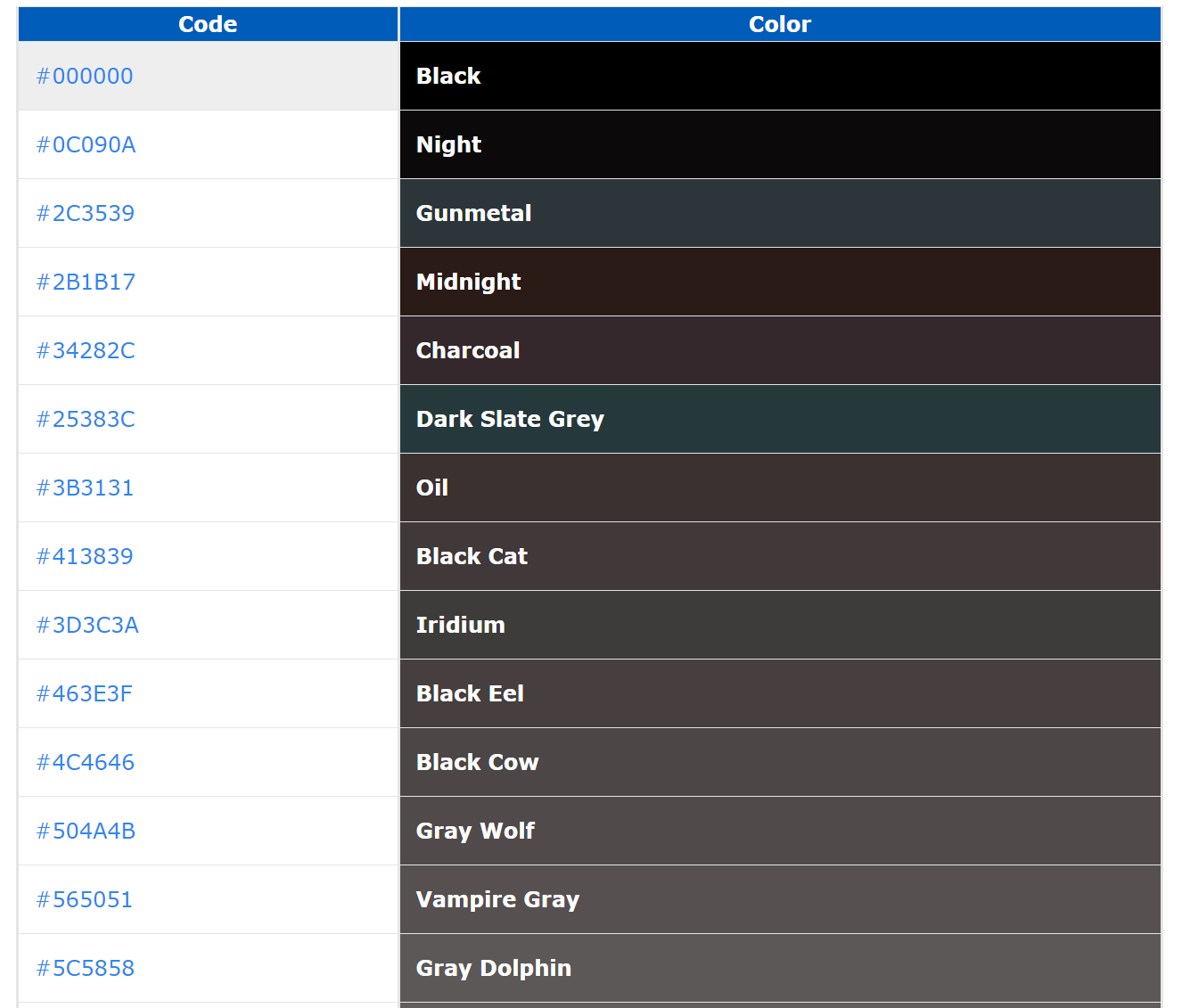This screenshot has height=1008, width=1182.
Task: Click the #2B1B17 Midnight link
Action: point(86,282)
